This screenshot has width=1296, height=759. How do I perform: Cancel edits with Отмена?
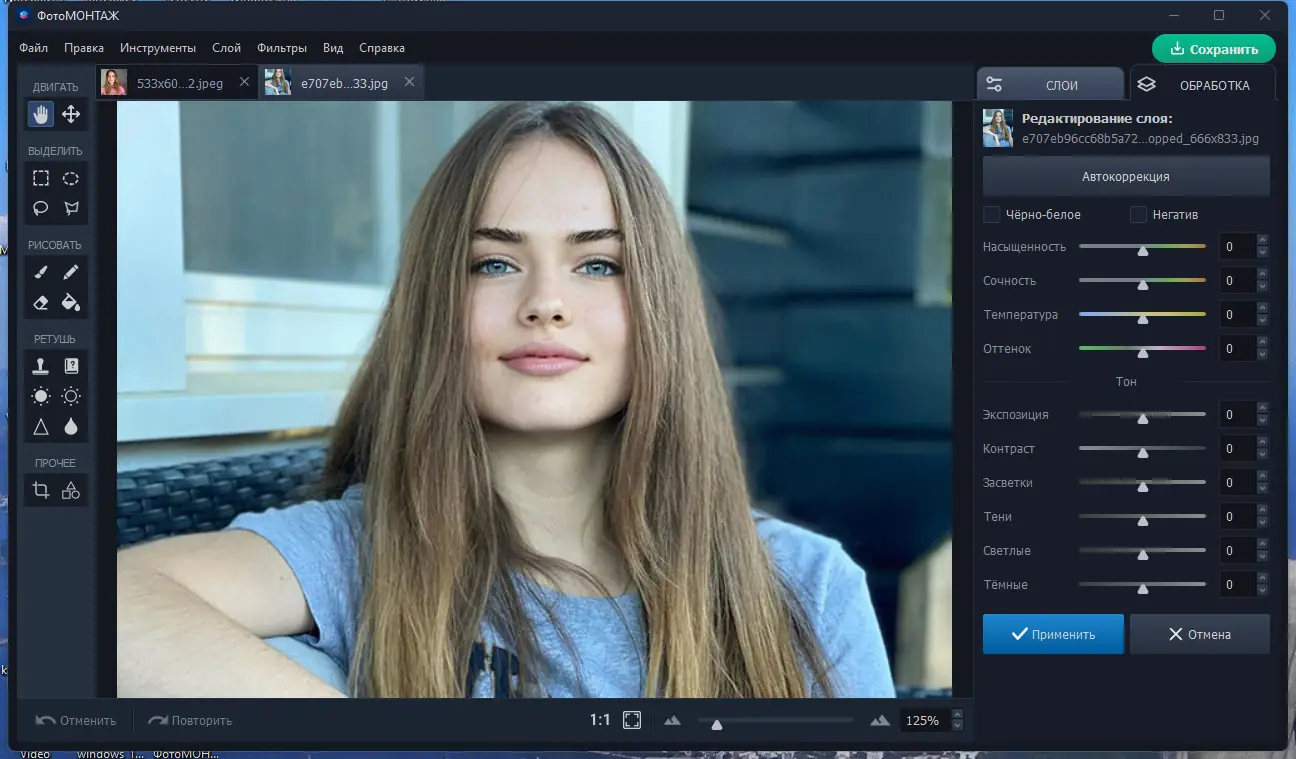pyautogui.click(x=1200, y=634)
